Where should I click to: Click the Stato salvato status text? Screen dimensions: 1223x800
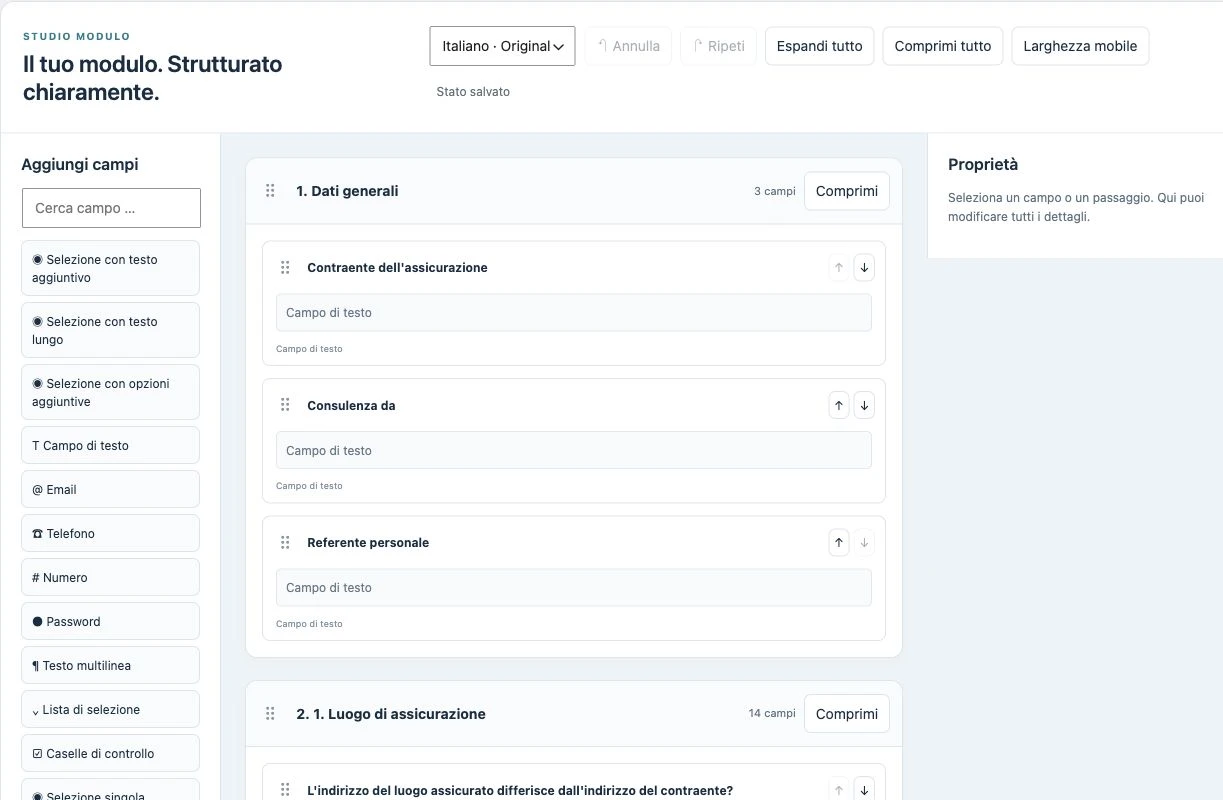point(473,92)
